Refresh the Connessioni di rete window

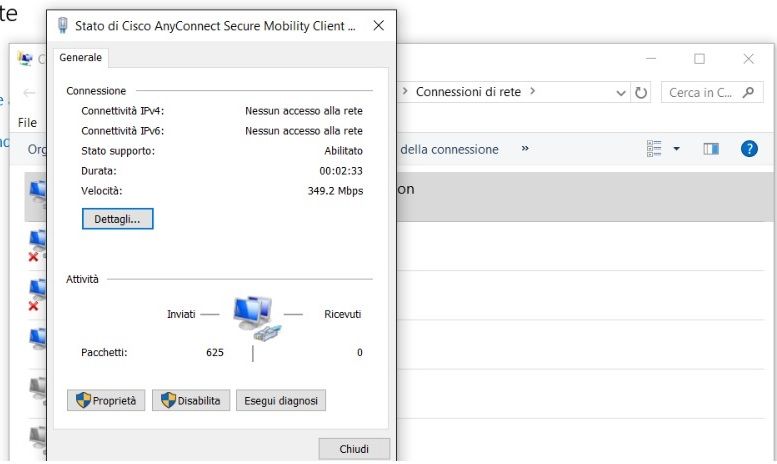(x=641, y=93)
